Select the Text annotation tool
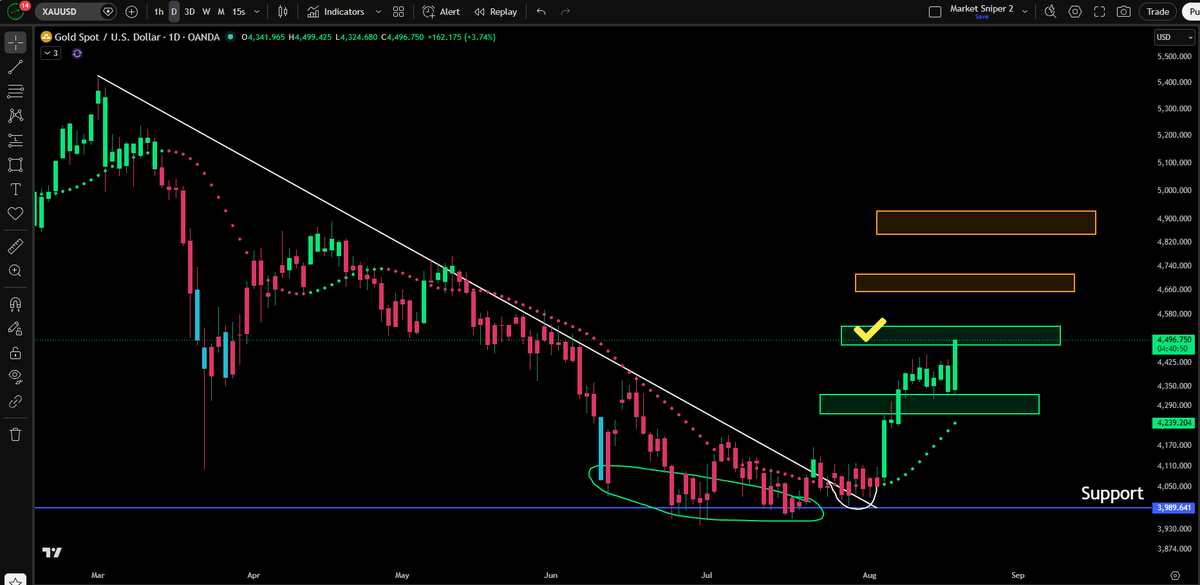This screenshot has height=585, width=1200. [x=16, y=189]
